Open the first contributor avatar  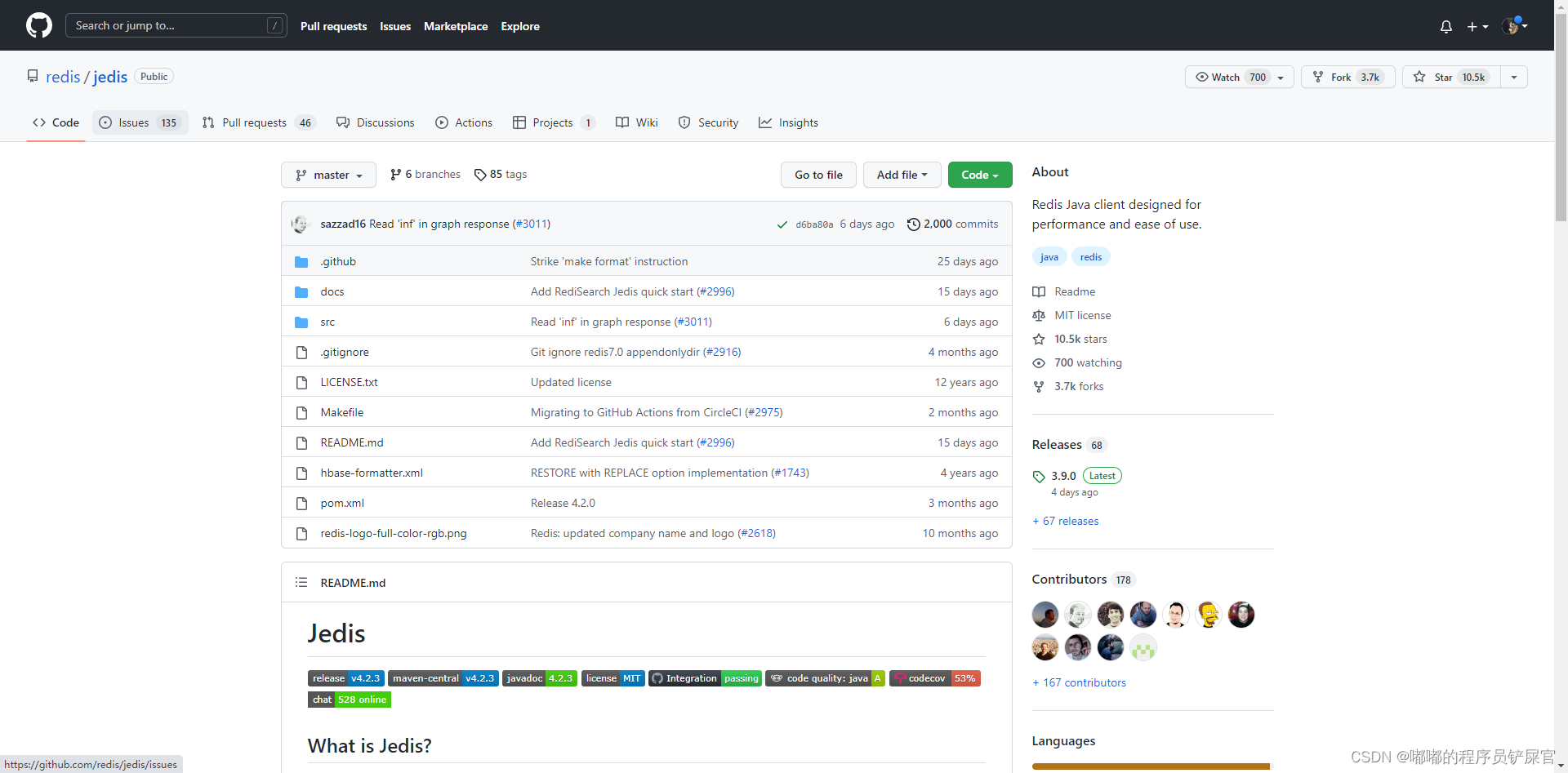pos(1045,615)
